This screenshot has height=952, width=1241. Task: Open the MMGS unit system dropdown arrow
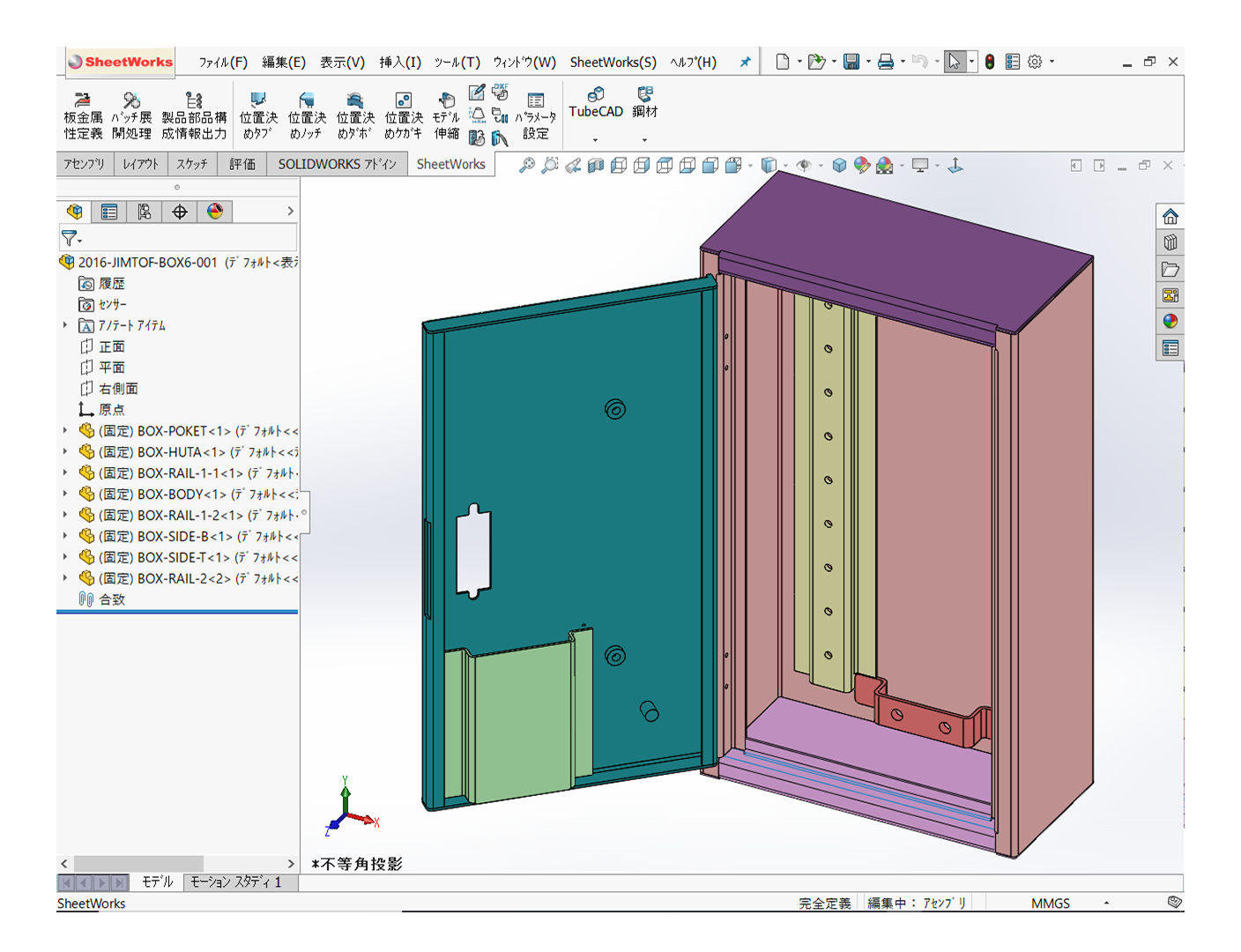1106,903
